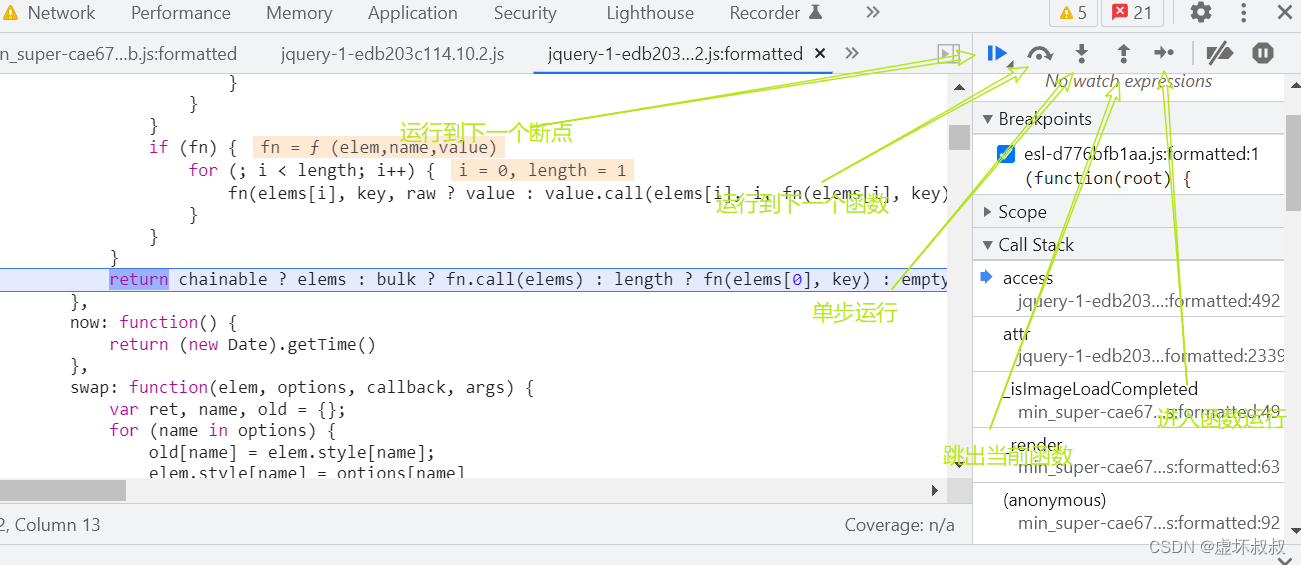Show more DevTools panels chevron
This screenshot has height=565, width=1301.
tap(873, 13)
